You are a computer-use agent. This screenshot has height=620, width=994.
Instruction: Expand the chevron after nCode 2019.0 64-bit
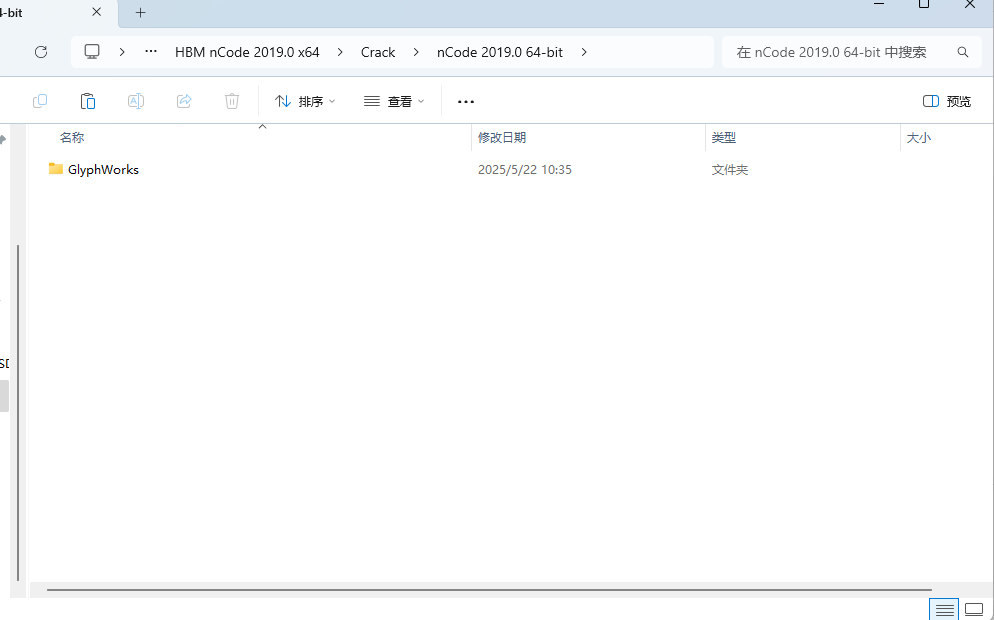click(x=584, y=51)
